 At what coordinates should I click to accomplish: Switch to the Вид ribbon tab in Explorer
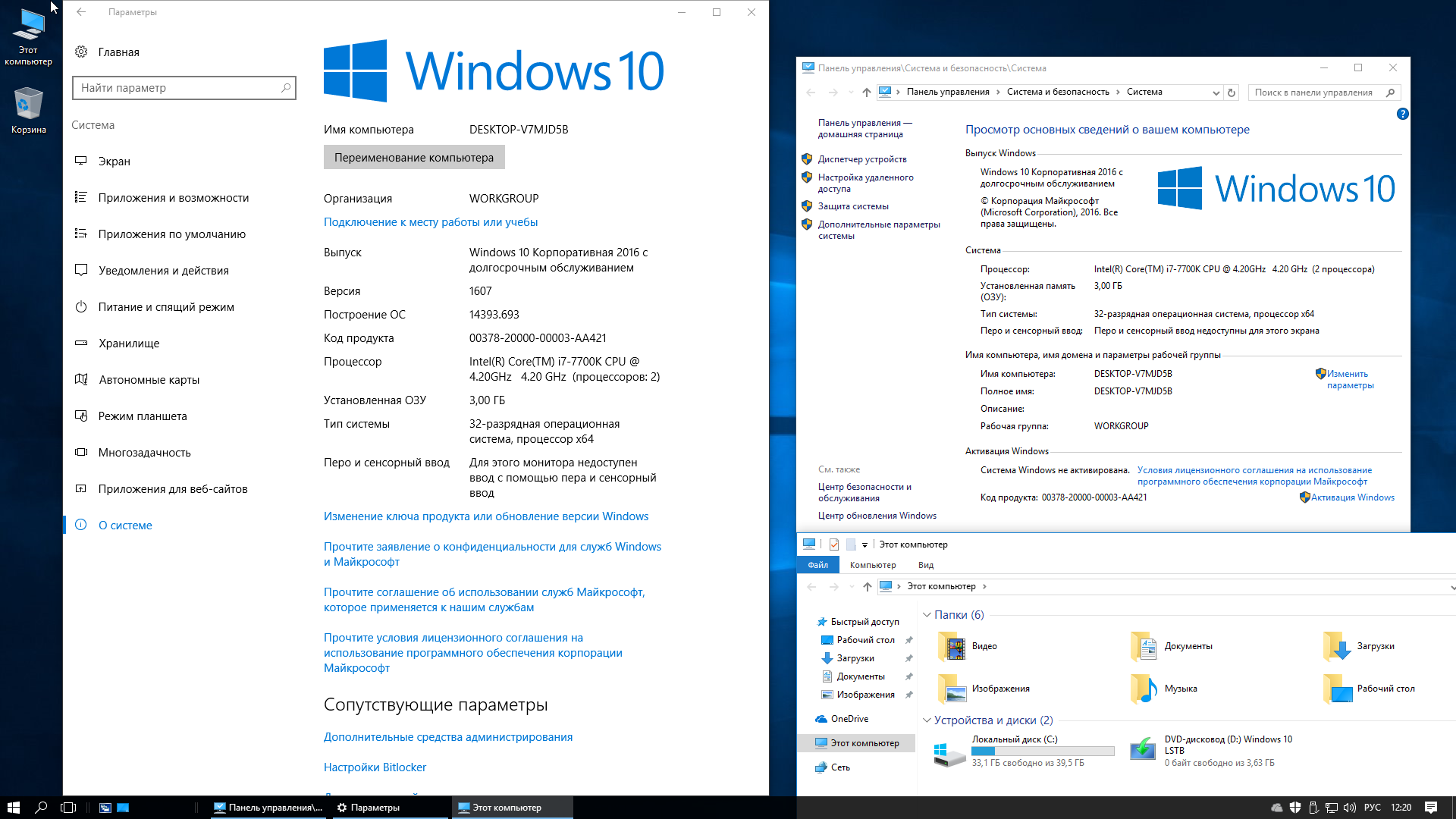926,565
